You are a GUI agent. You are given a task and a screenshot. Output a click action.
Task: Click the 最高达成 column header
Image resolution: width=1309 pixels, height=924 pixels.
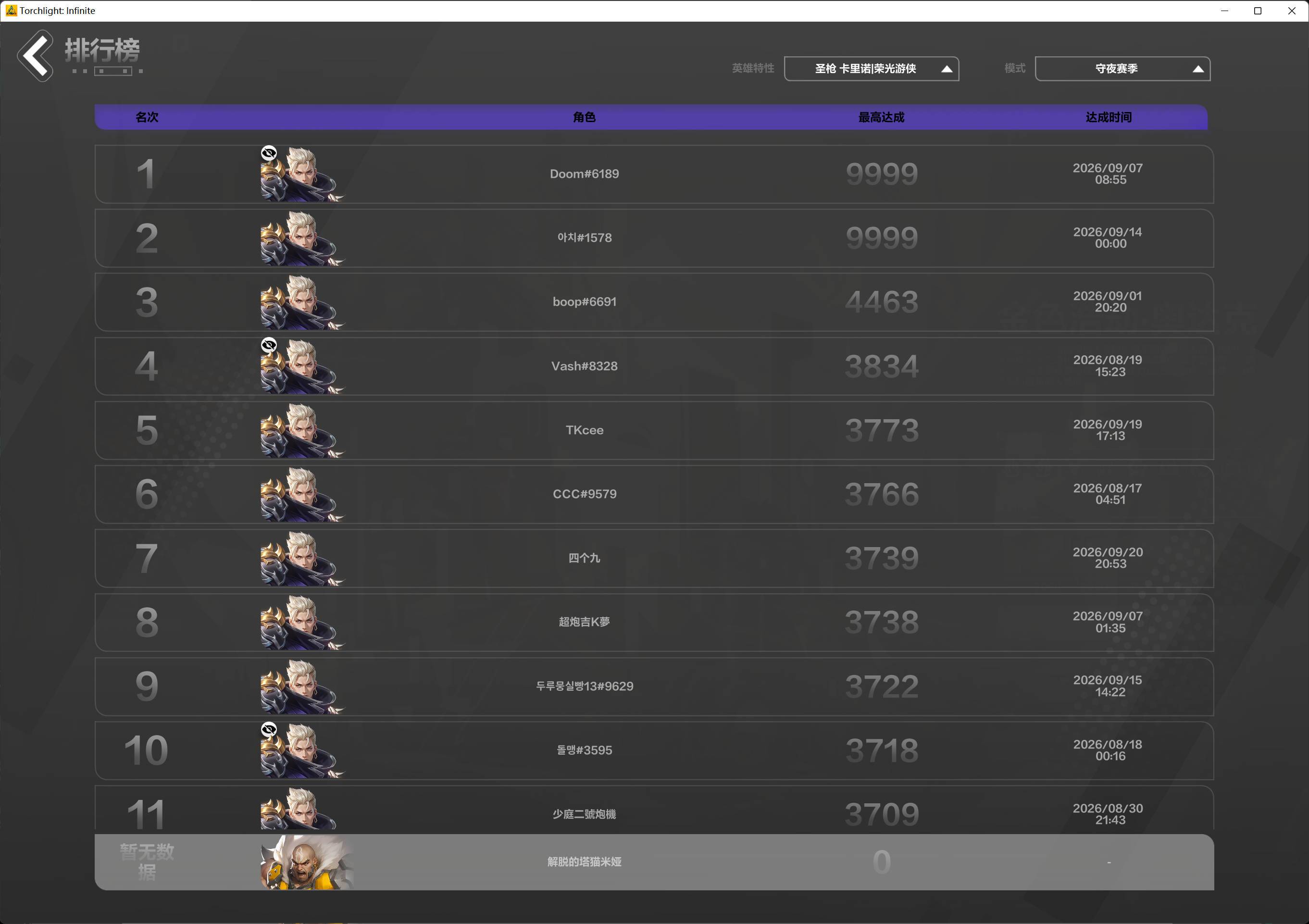(x=882, y=117)
